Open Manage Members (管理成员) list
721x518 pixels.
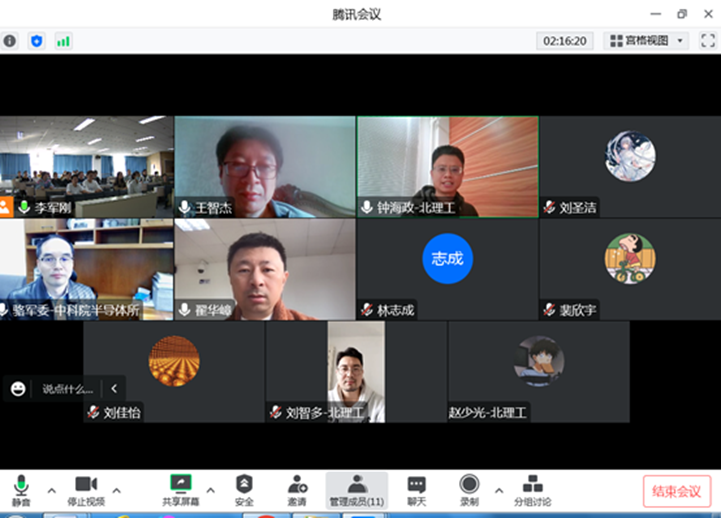tap(356, 489)
